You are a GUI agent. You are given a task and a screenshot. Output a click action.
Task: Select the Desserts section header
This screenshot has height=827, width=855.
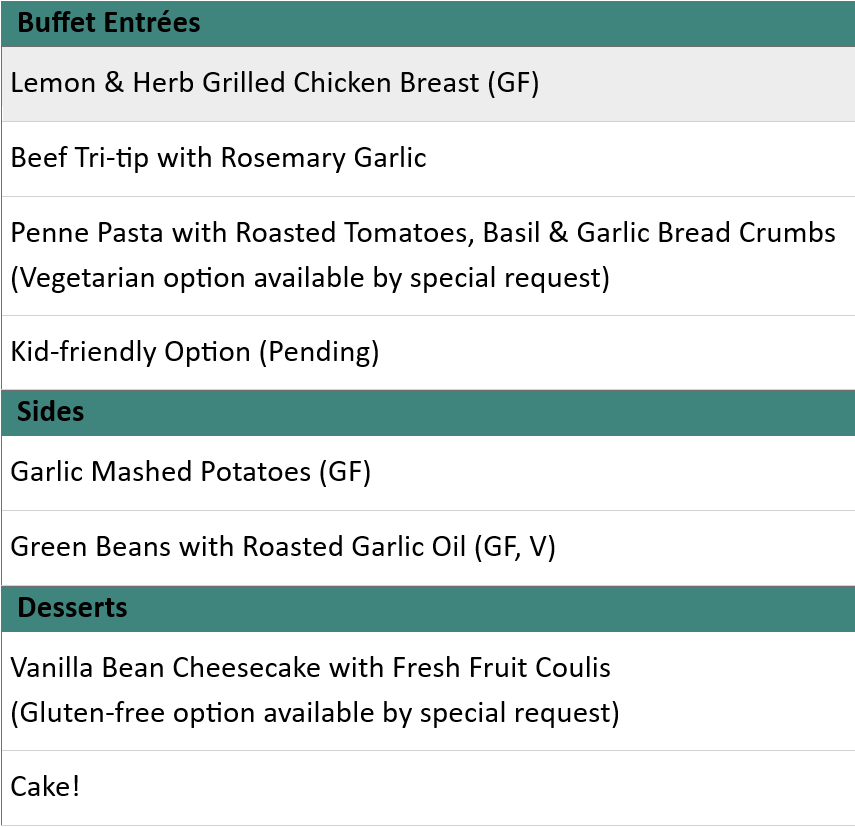[x=428, y=609]
